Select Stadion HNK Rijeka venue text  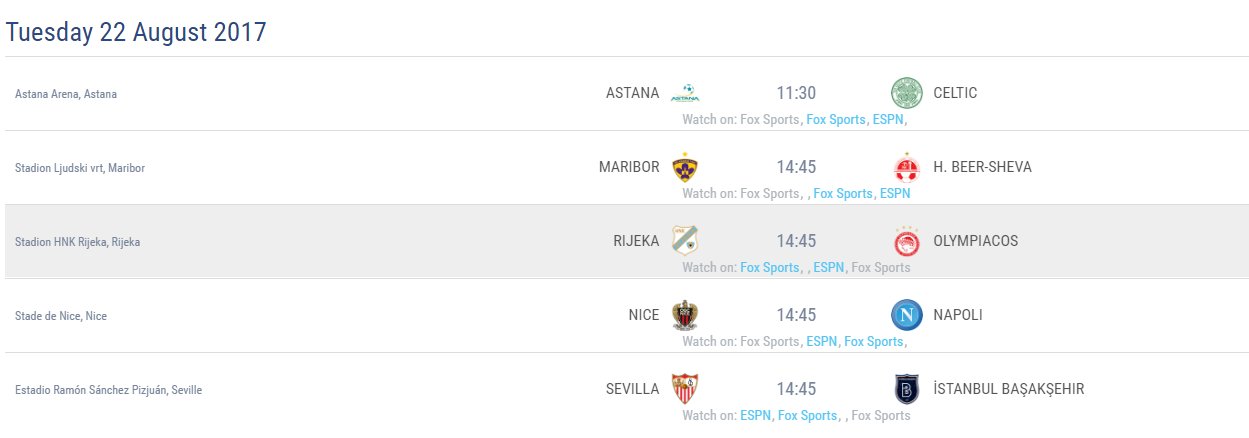pyautogui.click(x=77, y=242)
